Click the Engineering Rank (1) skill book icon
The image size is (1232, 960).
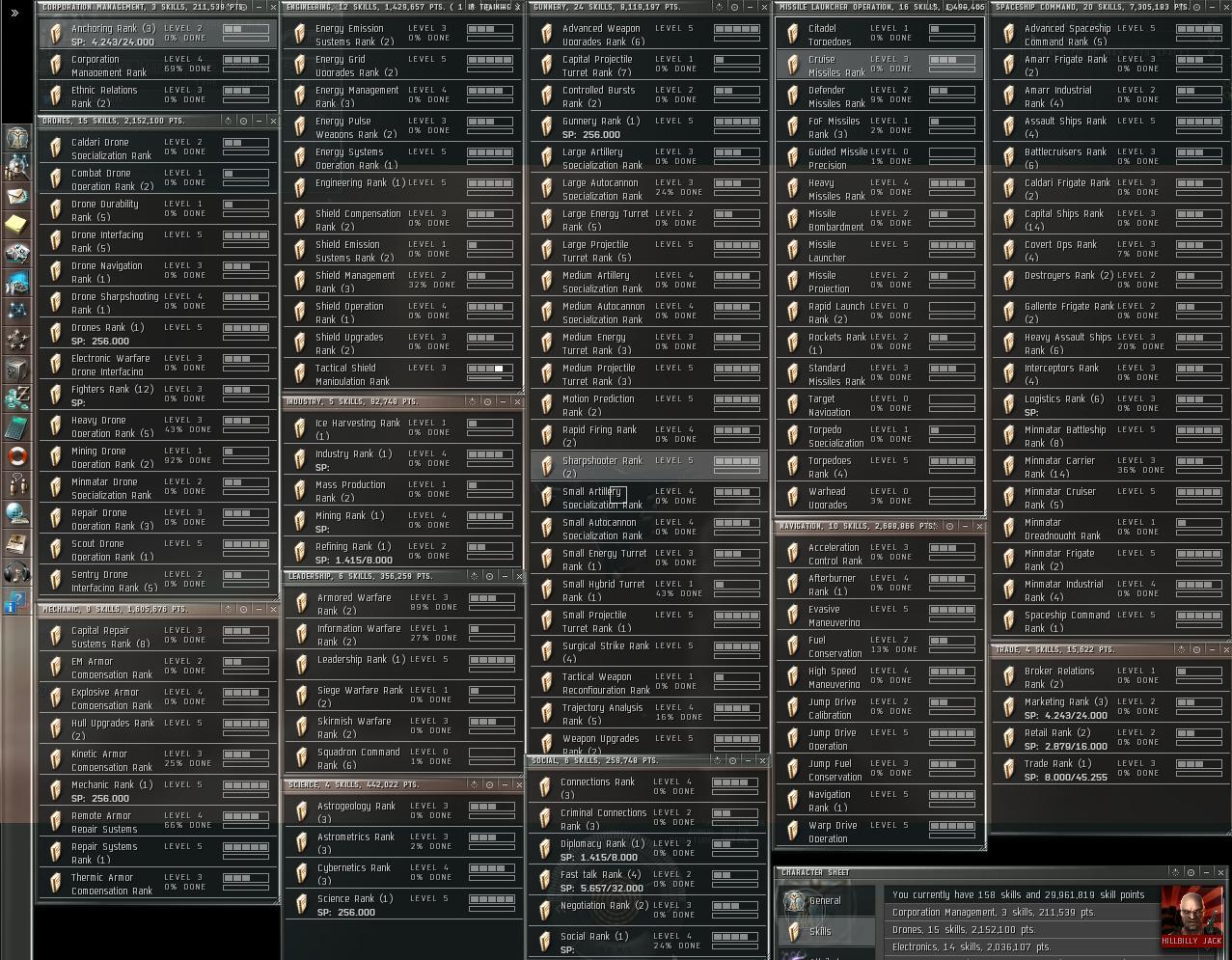tap(301, 189)
